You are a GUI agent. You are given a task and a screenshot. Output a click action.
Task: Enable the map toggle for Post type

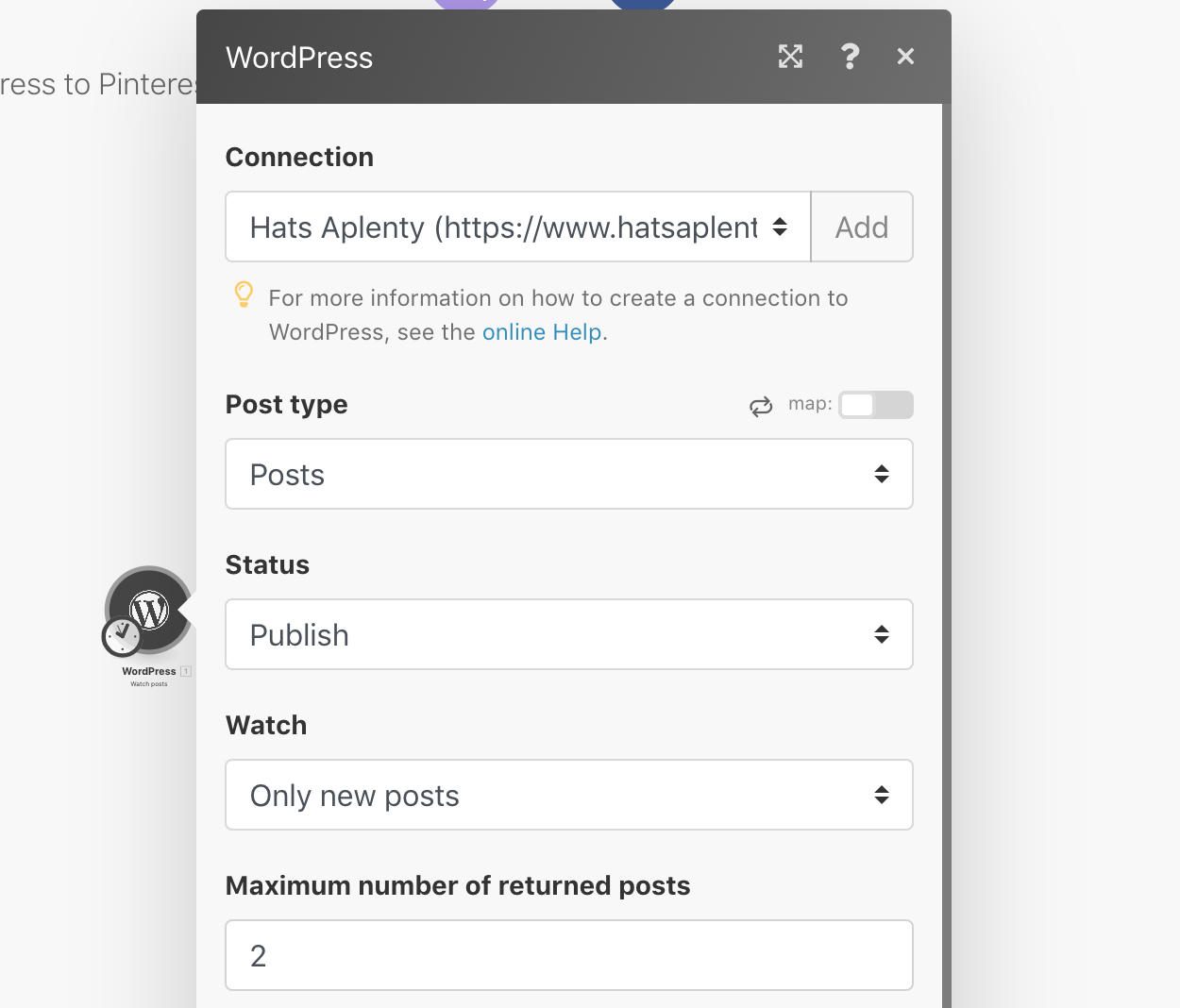point(875,405)
